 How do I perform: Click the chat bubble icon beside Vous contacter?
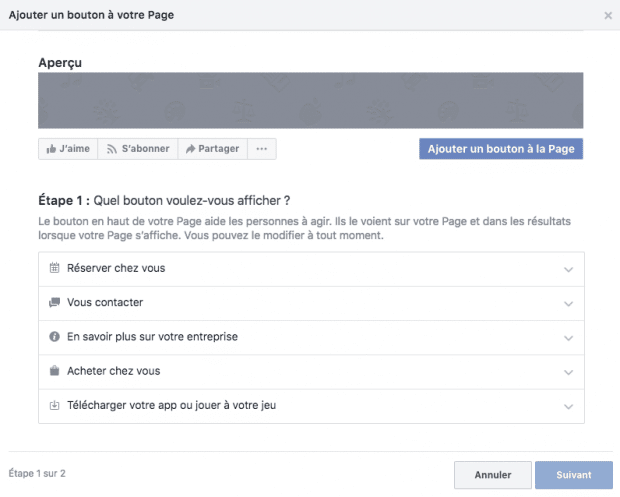pyautogui.click(x=55, y=302)
